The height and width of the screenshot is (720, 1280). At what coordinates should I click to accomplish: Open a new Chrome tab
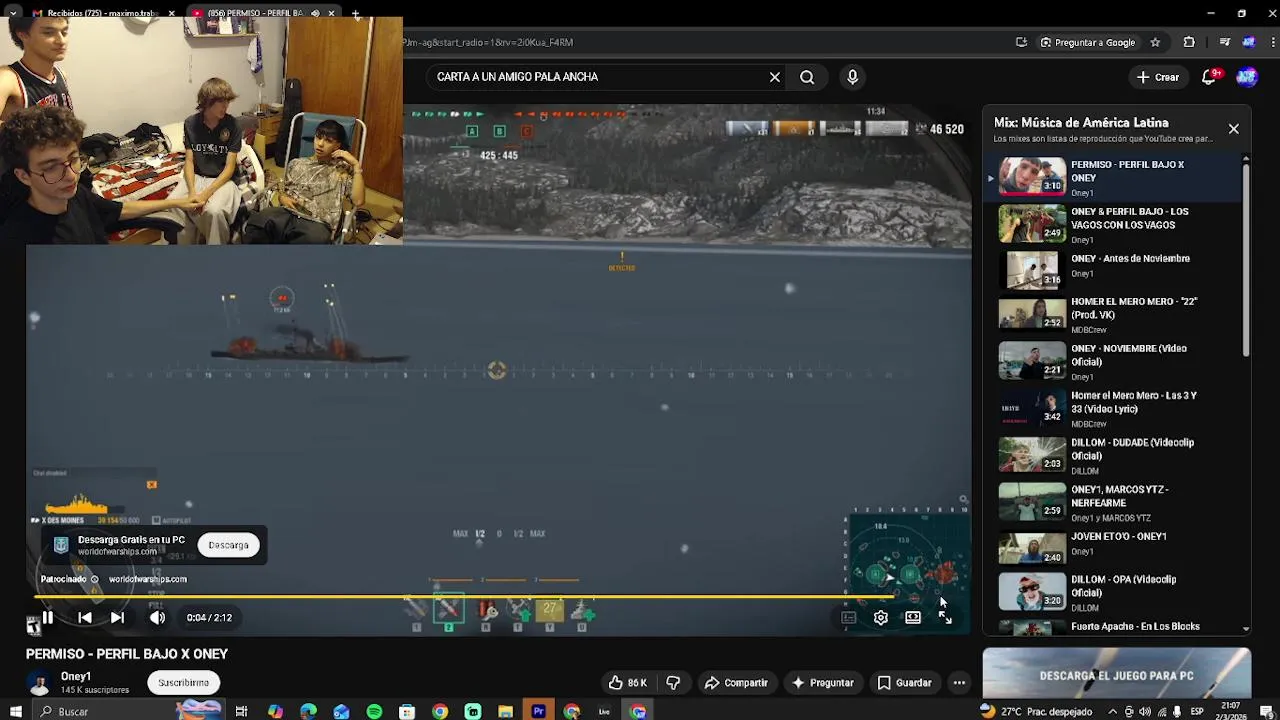(355, 13)
